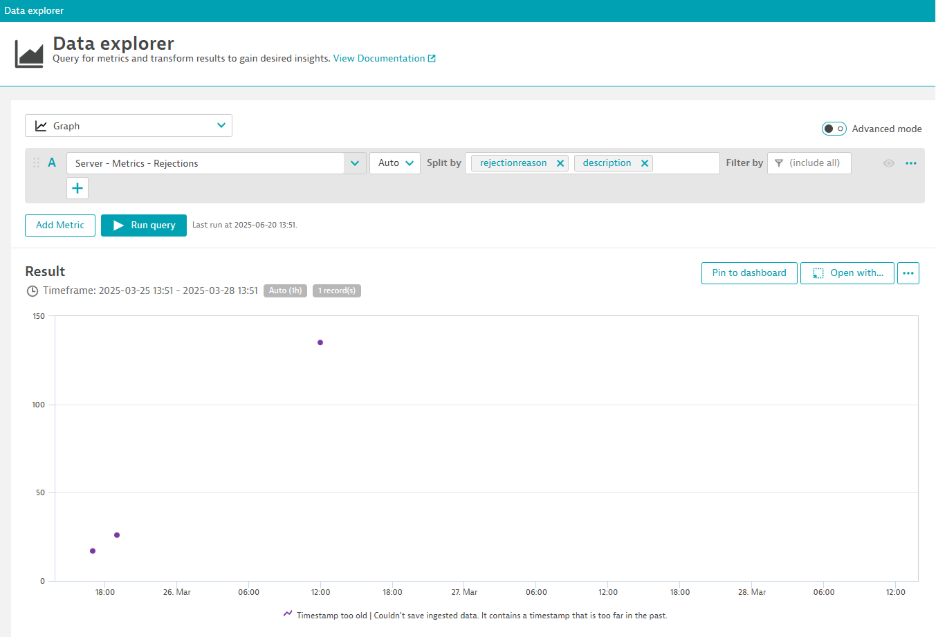This screenshot has width=936, height=637.
Task: Open the Graph visualization type dropdown
Action: [129, 126]
